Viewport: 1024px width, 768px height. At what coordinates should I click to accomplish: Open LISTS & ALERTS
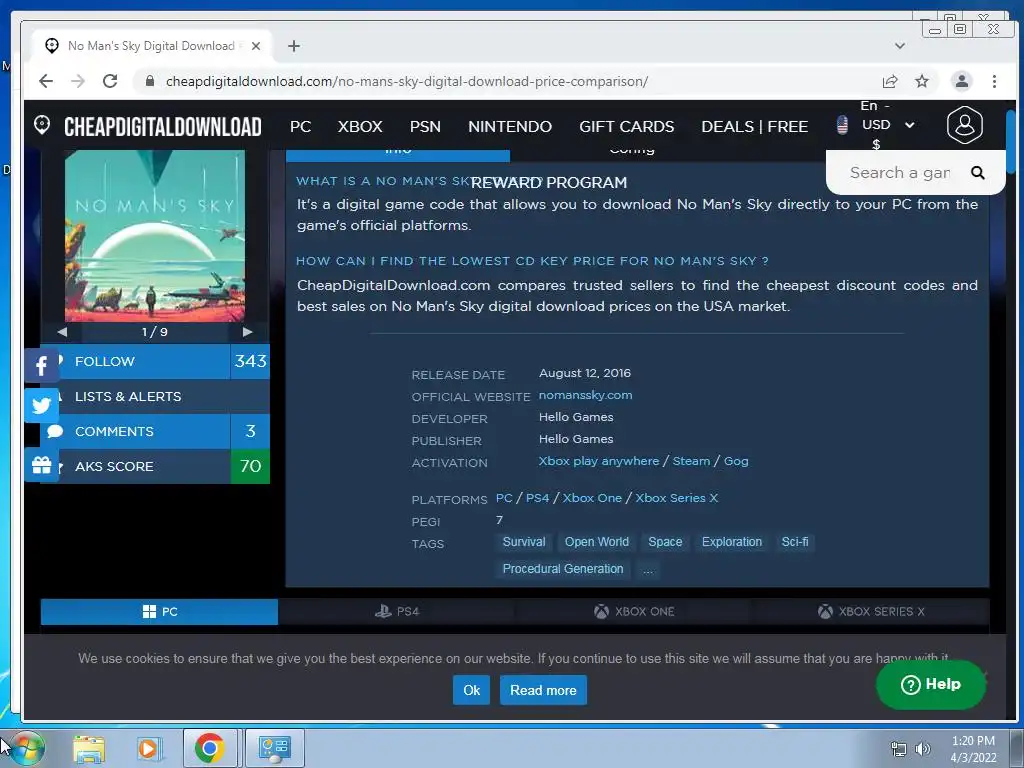155,396
